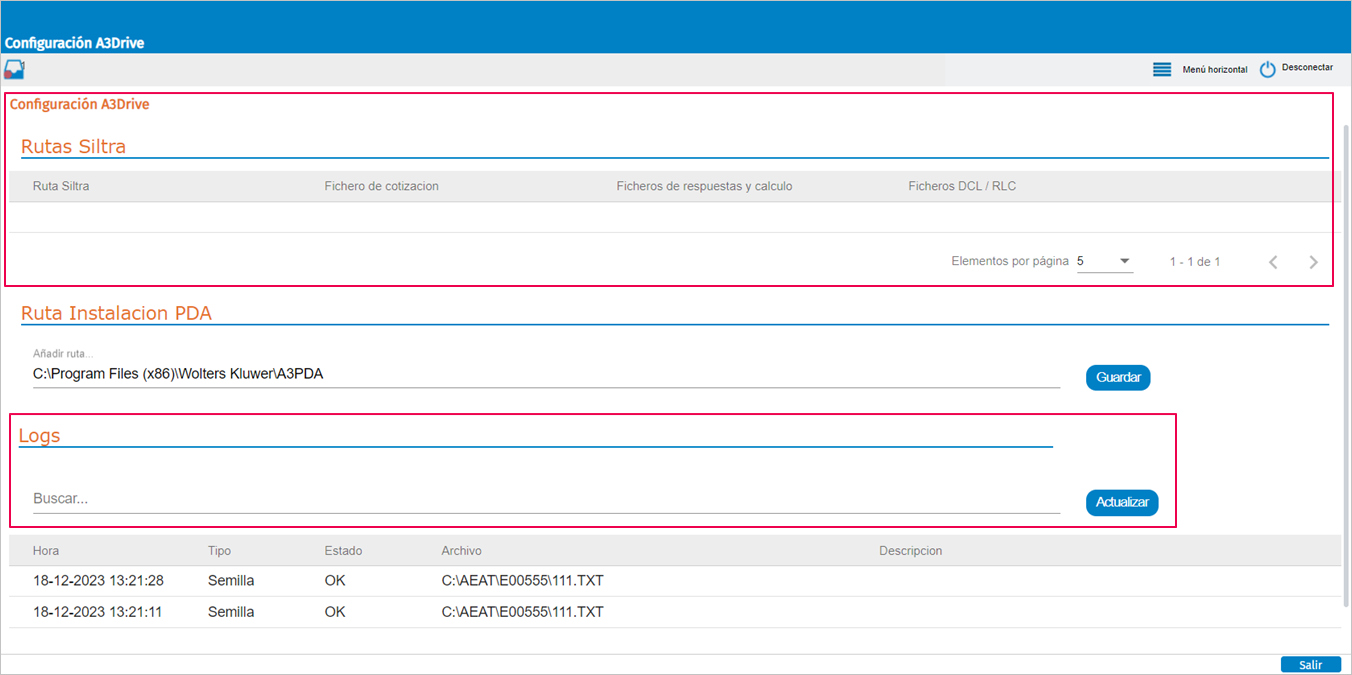The image size is (1352, 675).
Task: Click the Estado column header in logs
Action: (343, 551)
